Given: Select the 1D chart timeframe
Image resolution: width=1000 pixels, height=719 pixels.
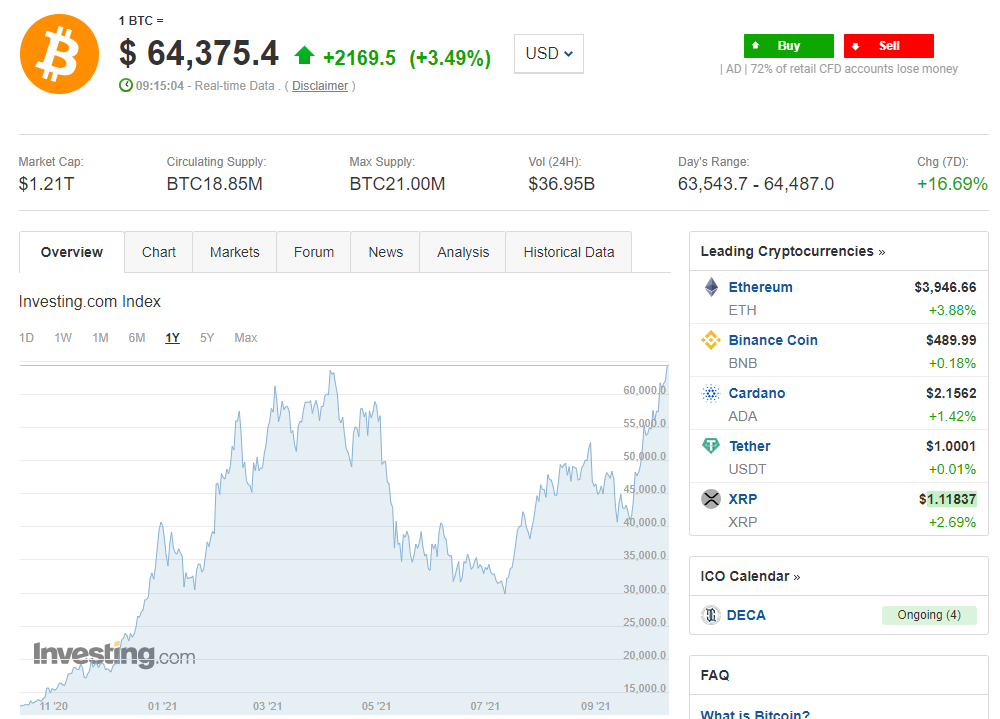Looking at the screenshot, I should [26, 337].
